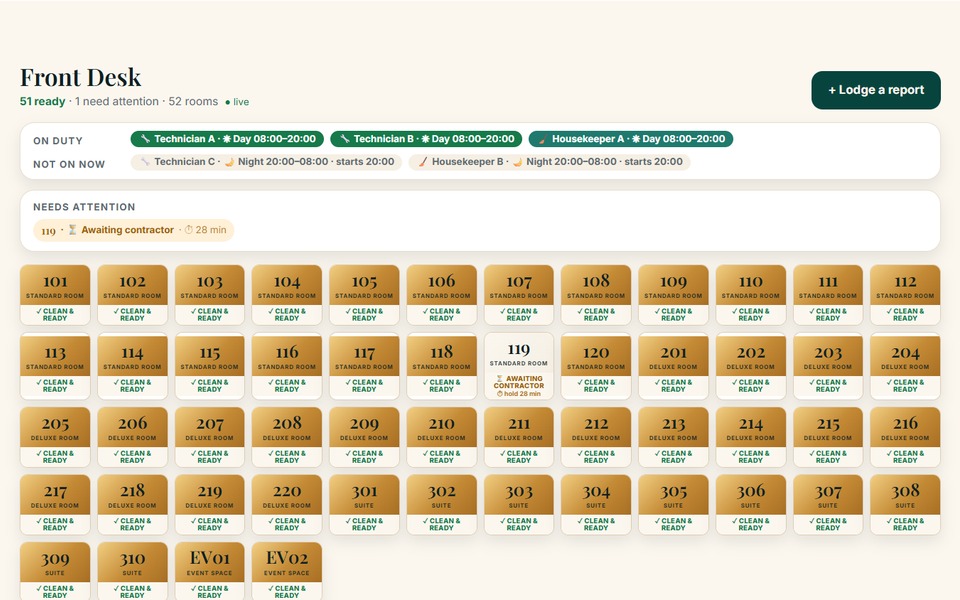
Task: Open room 101 standard room card
Action: (x=55, y=294)
